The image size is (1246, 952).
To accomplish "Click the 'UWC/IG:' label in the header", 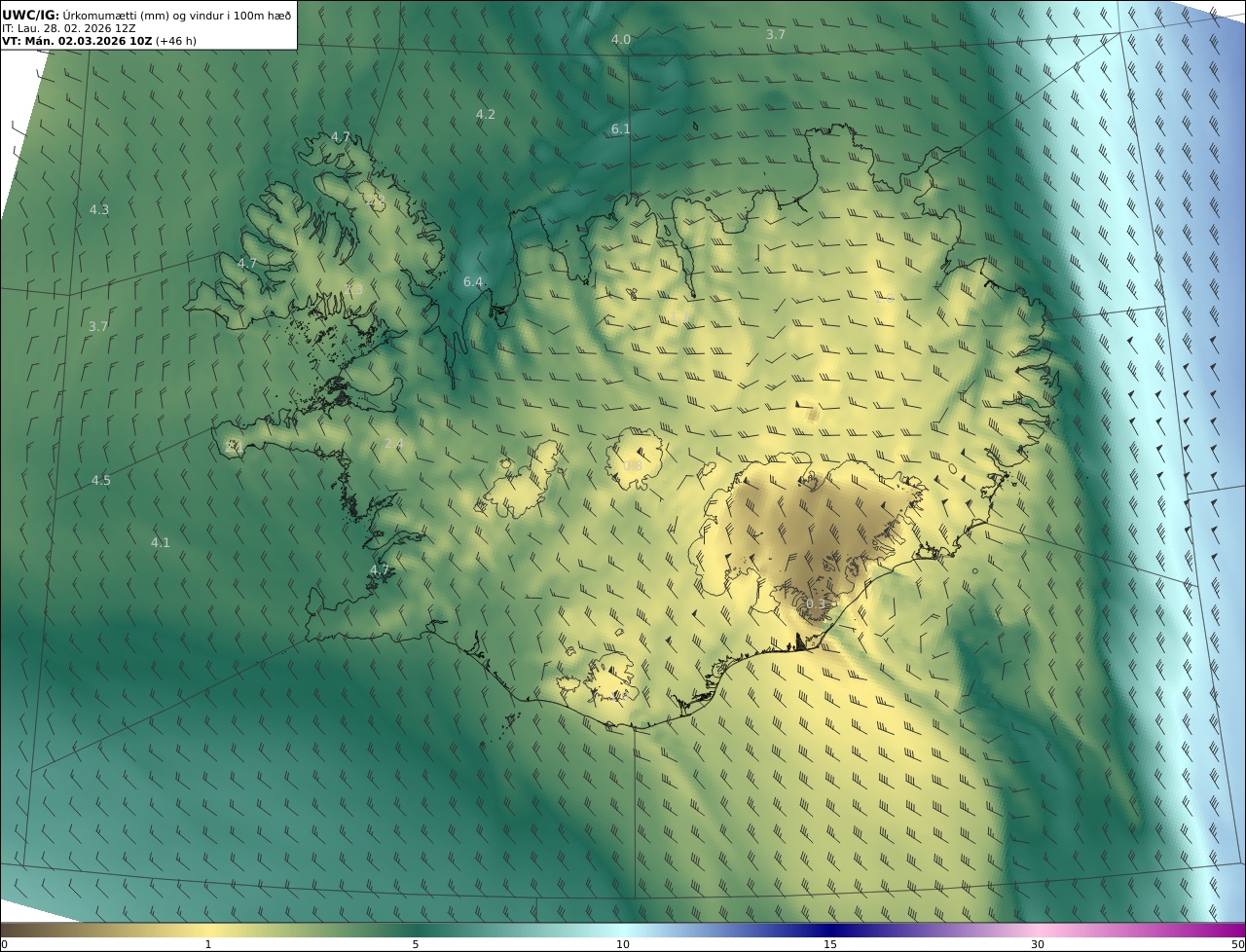I will pos(31,15).
